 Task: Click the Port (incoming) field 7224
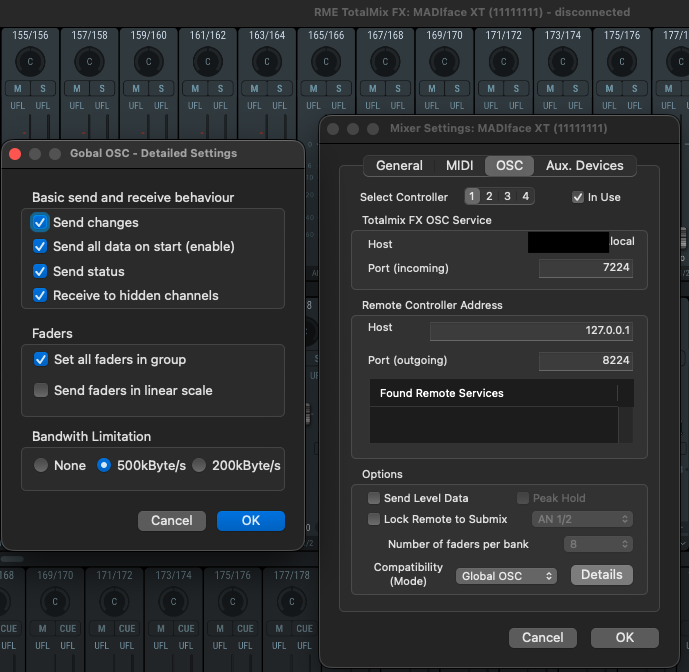point(586,268)
